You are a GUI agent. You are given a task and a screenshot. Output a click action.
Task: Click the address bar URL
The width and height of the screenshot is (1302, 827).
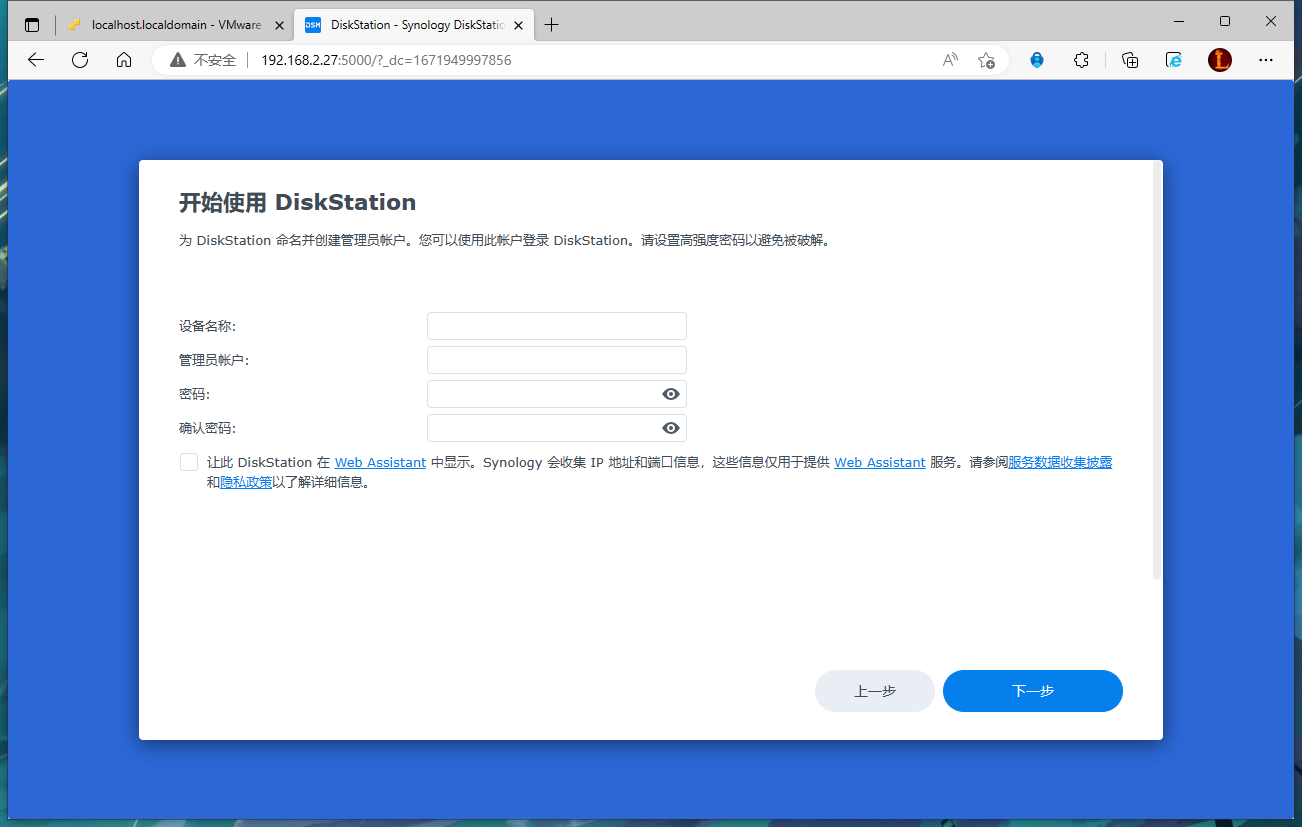(x=386, y=60)
